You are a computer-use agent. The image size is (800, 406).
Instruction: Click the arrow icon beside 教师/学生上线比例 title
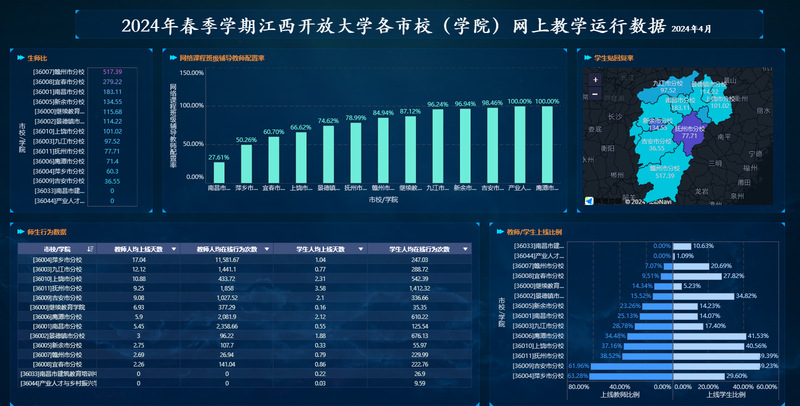click(501, 232)
